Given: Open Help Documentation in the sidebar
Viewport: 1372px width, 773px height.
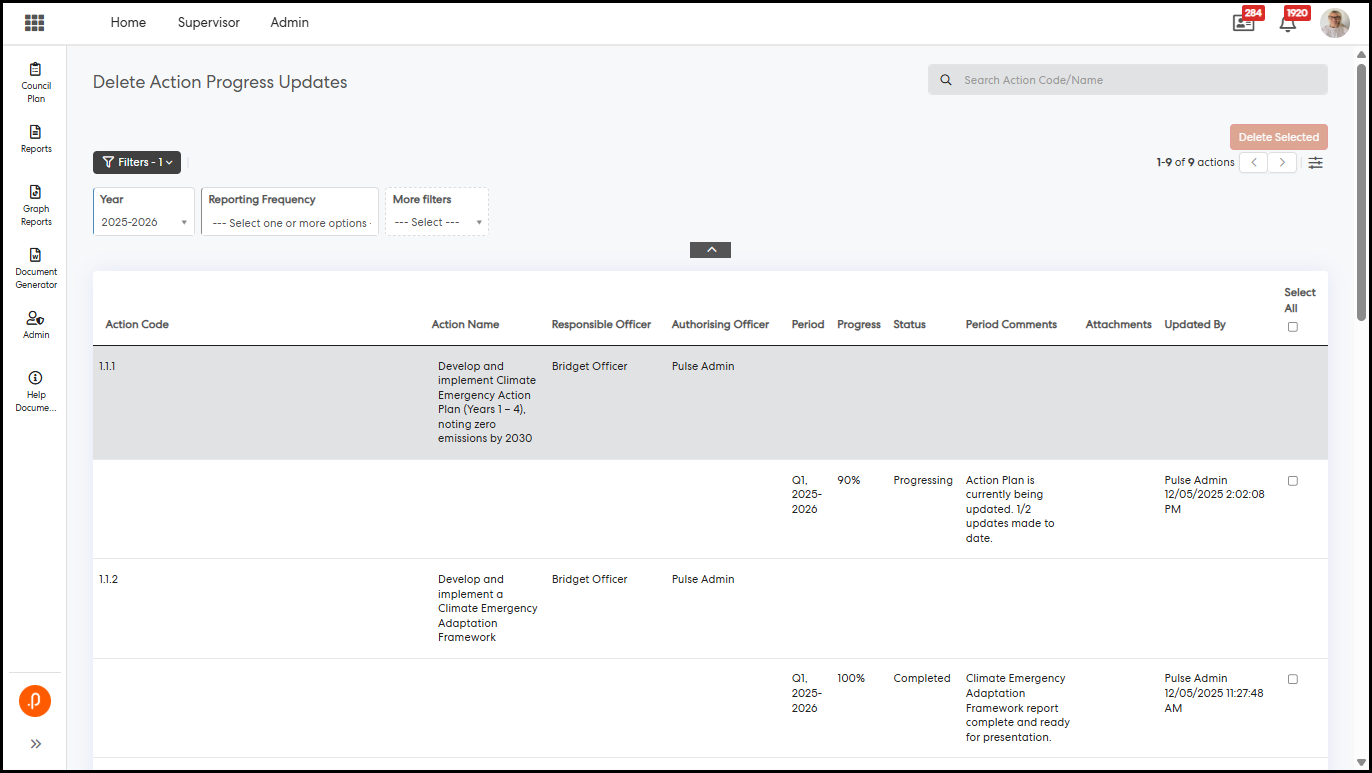Looking at the screenshot, I should [36, 389].
